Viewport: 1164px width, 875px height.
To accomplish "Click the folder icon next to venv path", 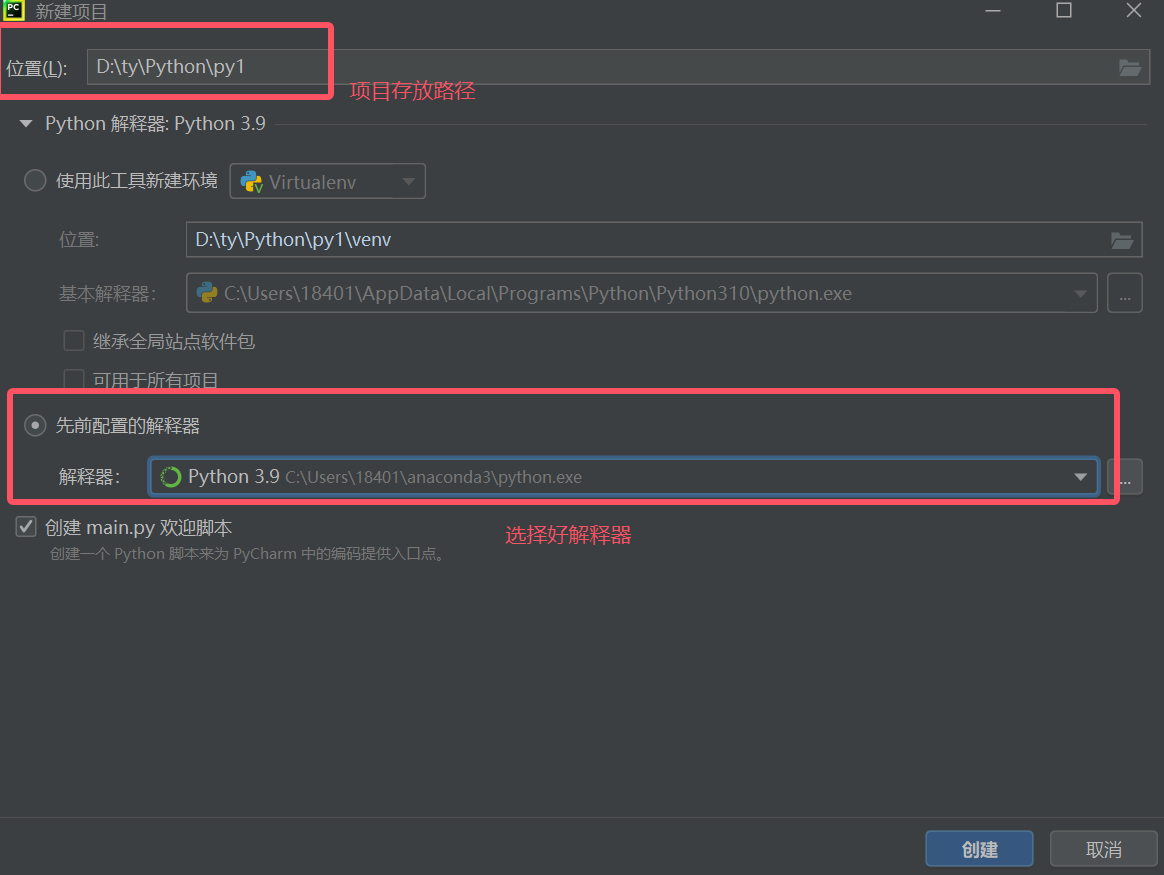I will click(1121, 239).
